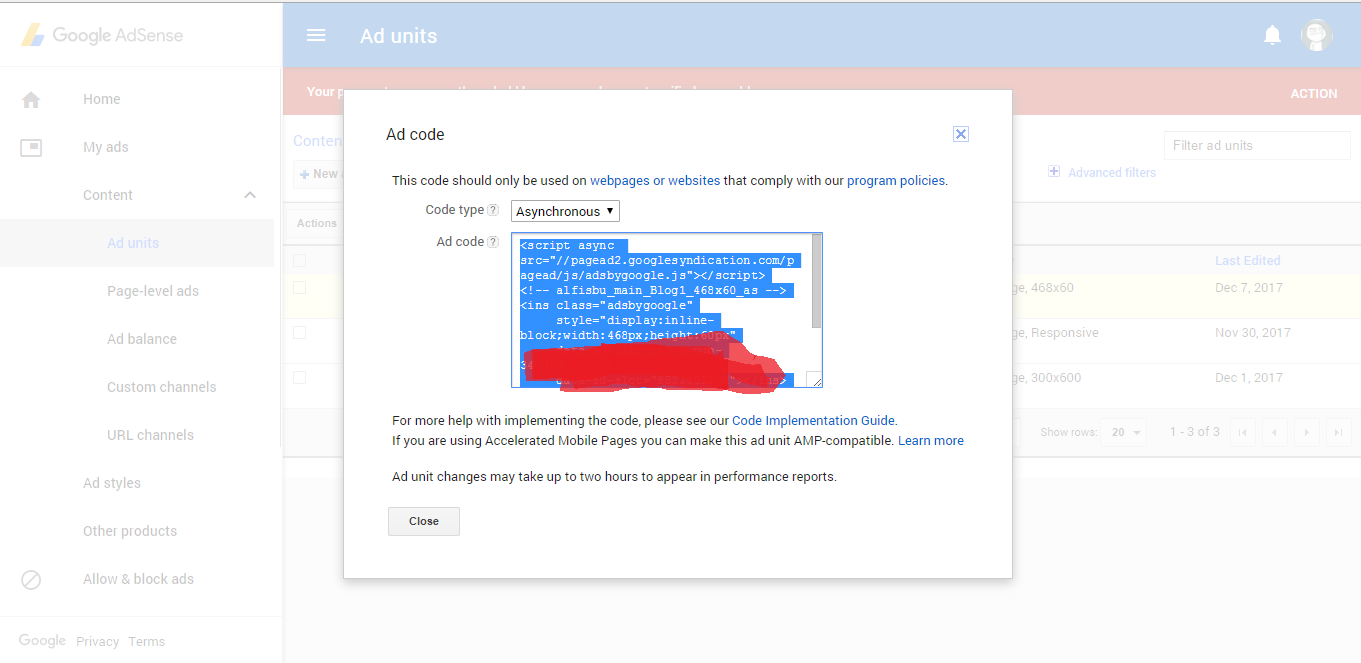Click the 1 - 3 of 3 counter

pos(1195,432)
